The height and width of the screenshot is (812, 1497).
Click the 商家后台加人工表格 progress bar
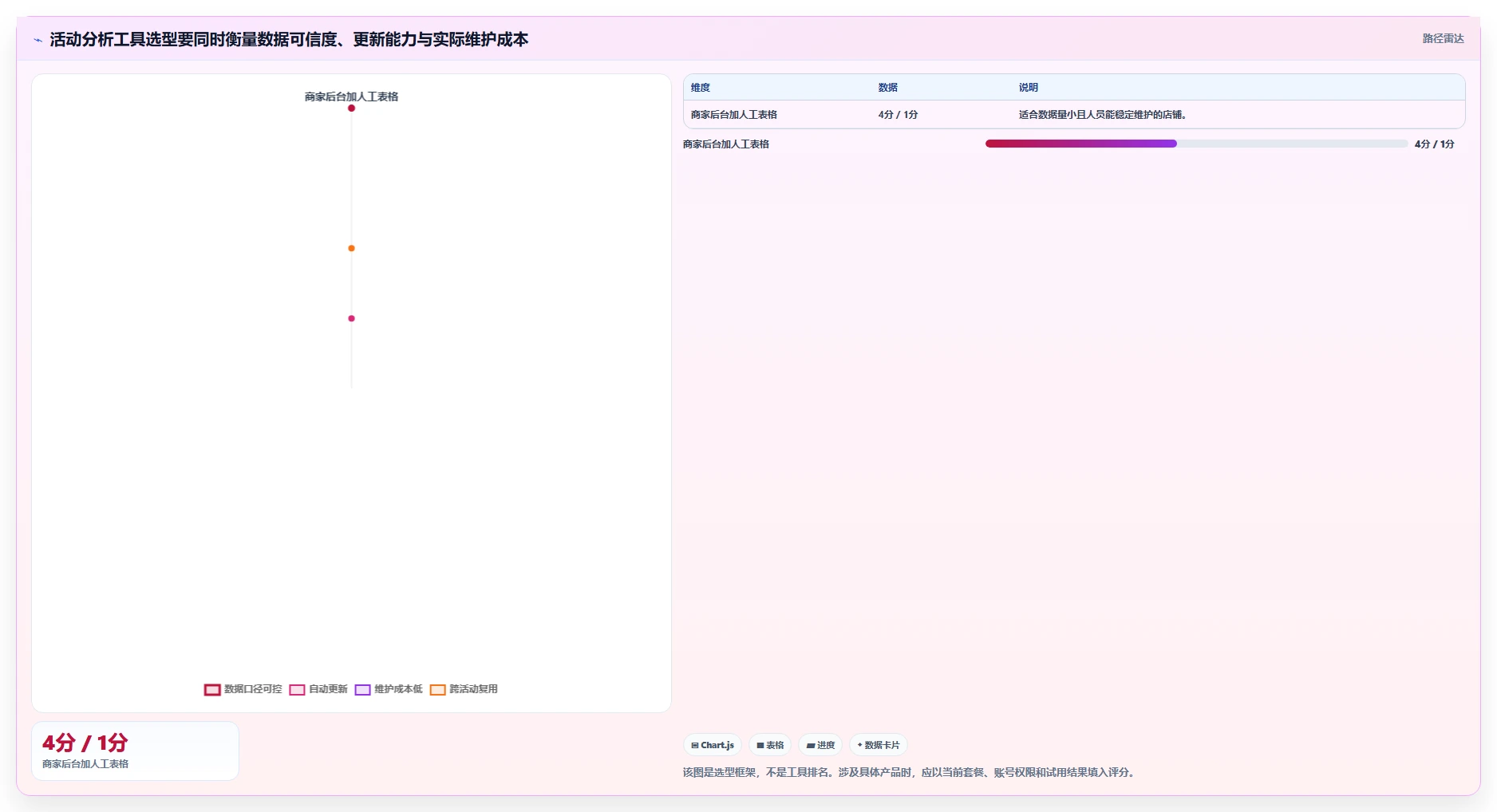(1196, 144)
